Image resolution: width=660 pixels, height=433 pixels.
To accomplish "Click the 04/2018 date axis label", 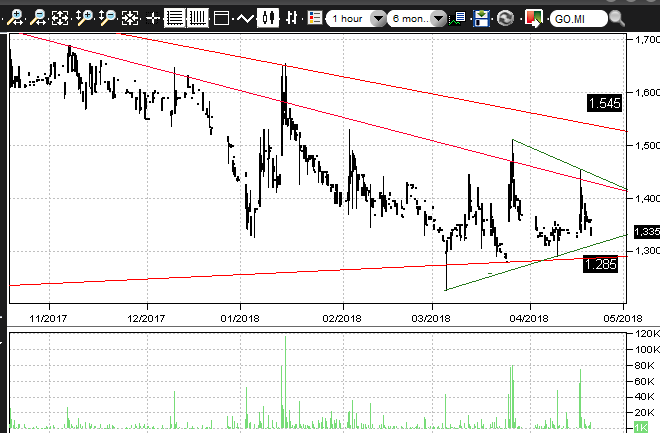I will (x=529, y=319).
